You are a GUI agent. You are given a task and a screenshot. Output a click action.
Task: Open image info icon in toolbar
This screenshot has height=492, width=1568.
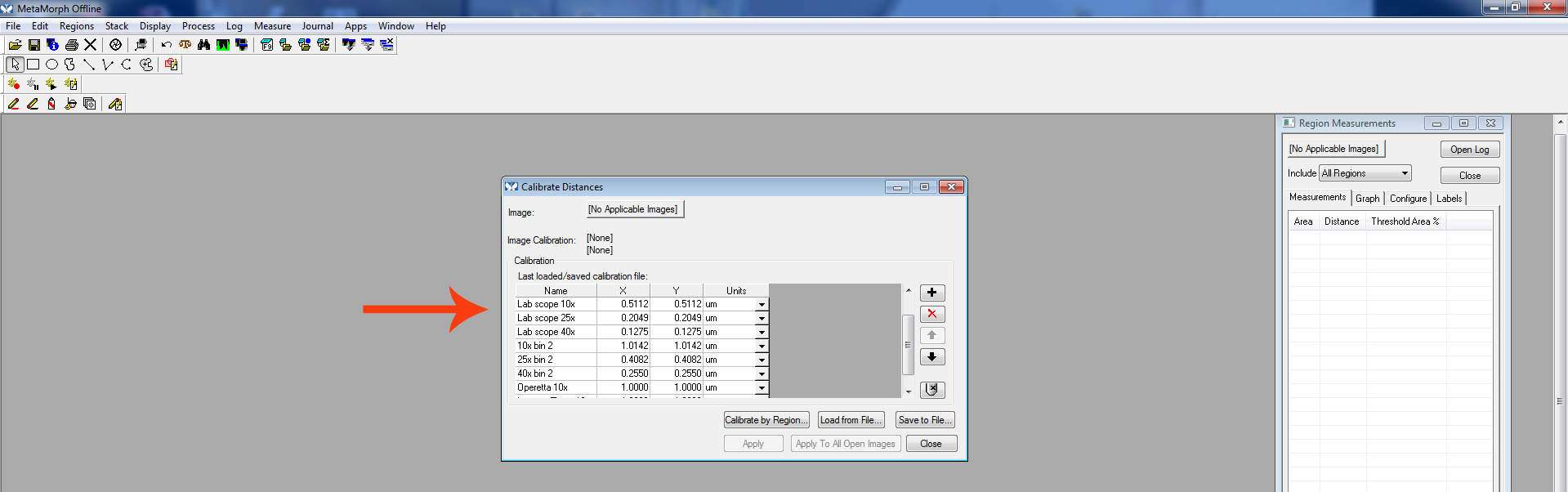click(53, 45)
